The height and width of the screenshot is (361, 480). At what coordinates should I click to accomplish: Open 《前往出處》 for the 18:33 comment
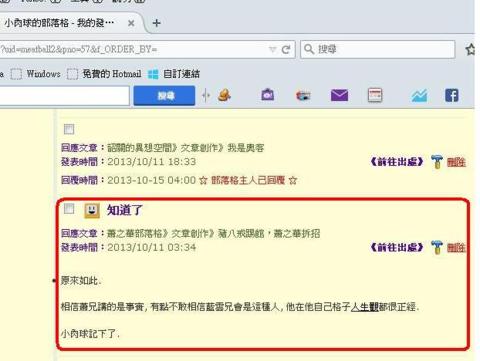tap(397, 162)
